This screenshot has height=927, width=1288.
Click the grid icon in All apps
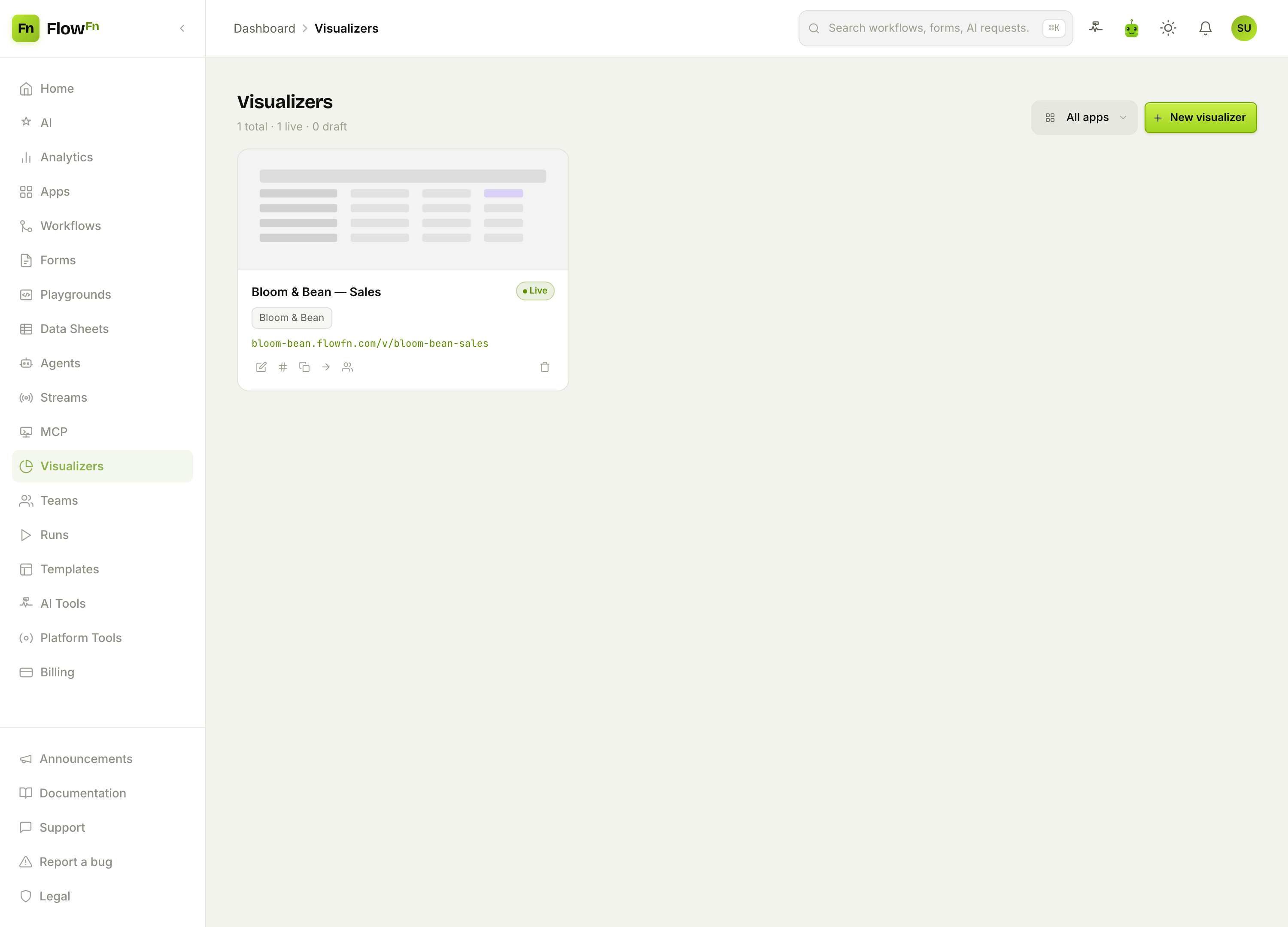coord(1050,118)
